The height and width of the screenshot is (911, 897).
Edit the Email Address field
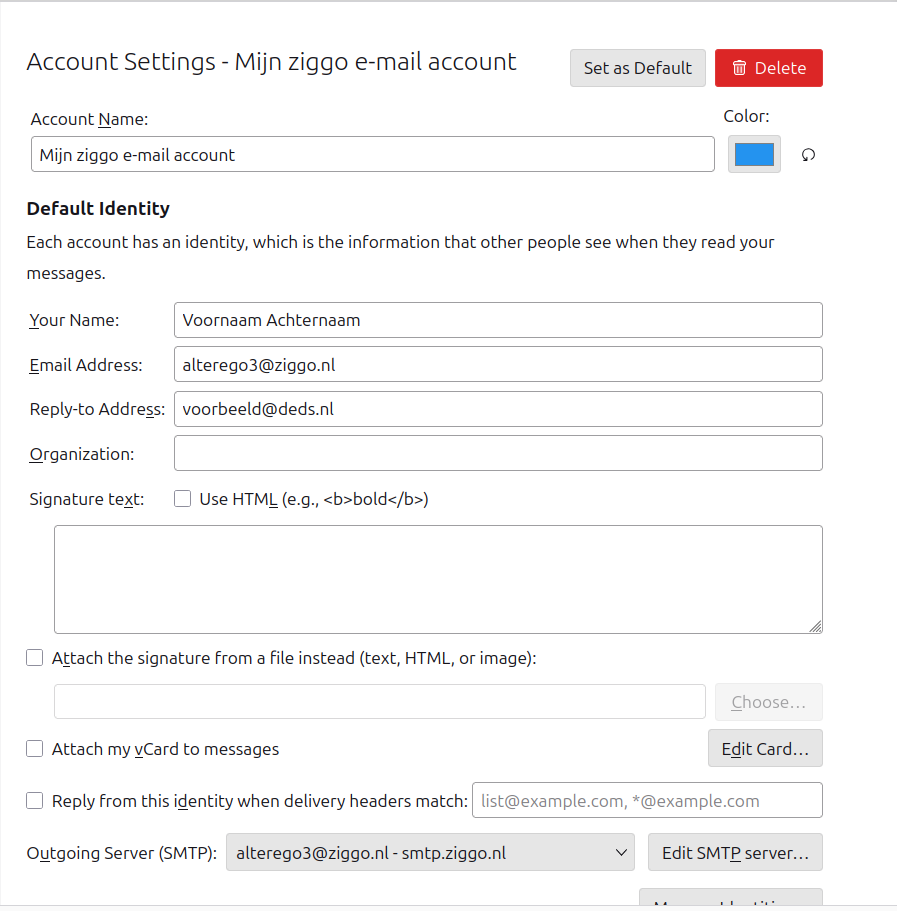(x=498, y=365)
